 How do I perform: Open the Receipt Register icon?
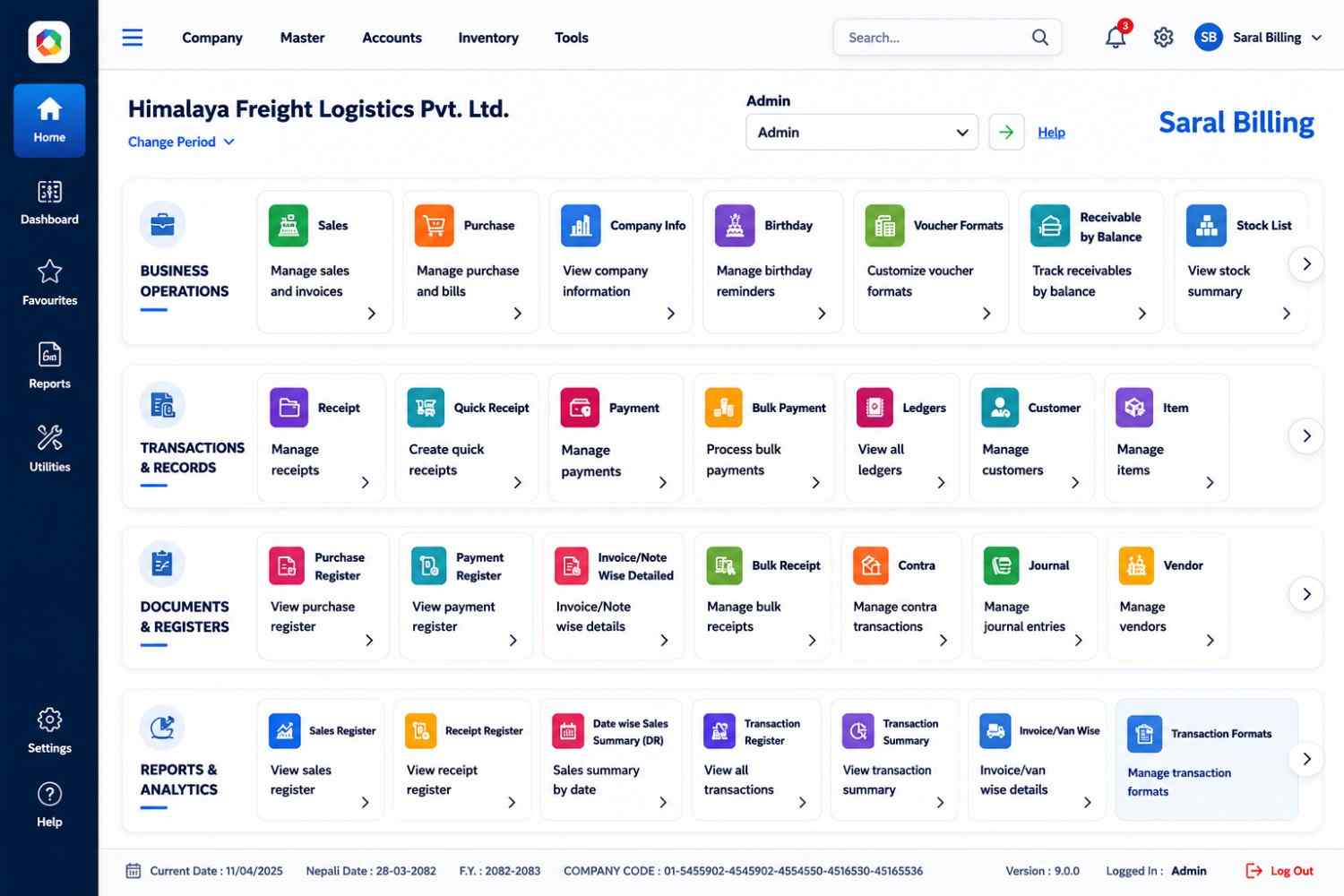[421, 731]
